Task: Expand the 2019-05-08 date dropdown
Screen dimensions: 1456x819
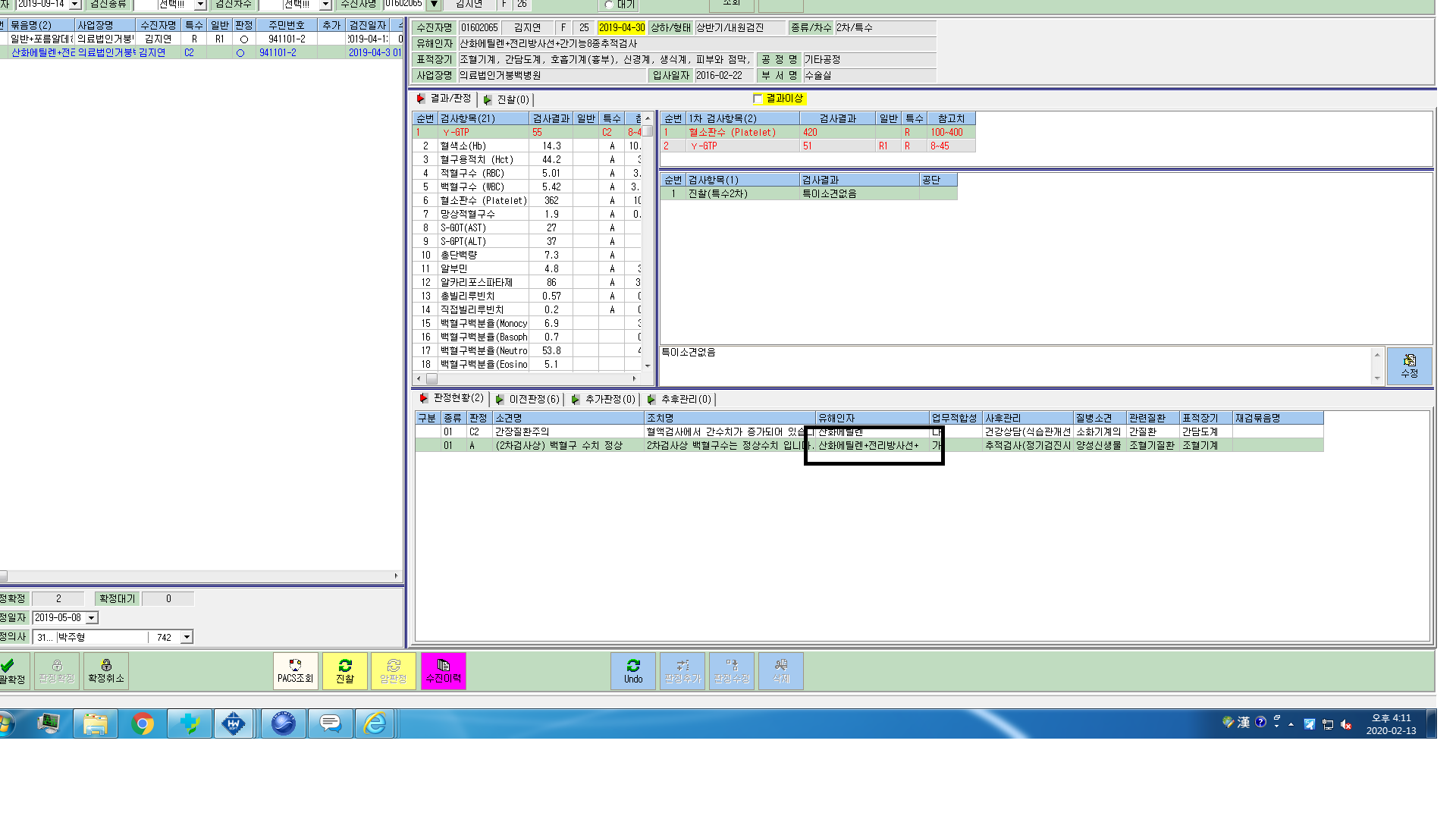Action: pyautogui.click(x=92, y=618)
